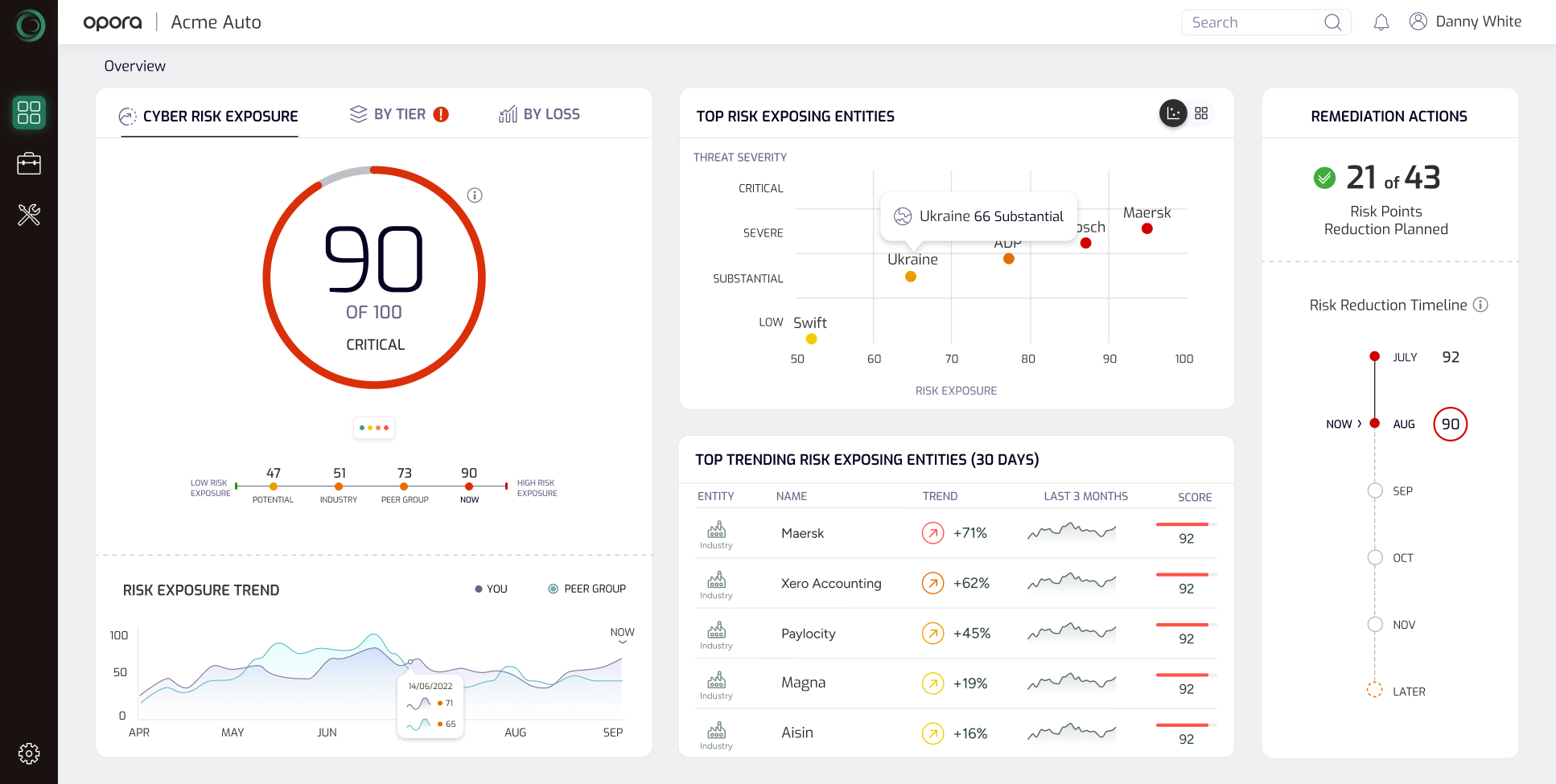The width and height of the screenshot is (1556, 784).
Task: Open the Danny White user menu
Action: (1465, 22)
